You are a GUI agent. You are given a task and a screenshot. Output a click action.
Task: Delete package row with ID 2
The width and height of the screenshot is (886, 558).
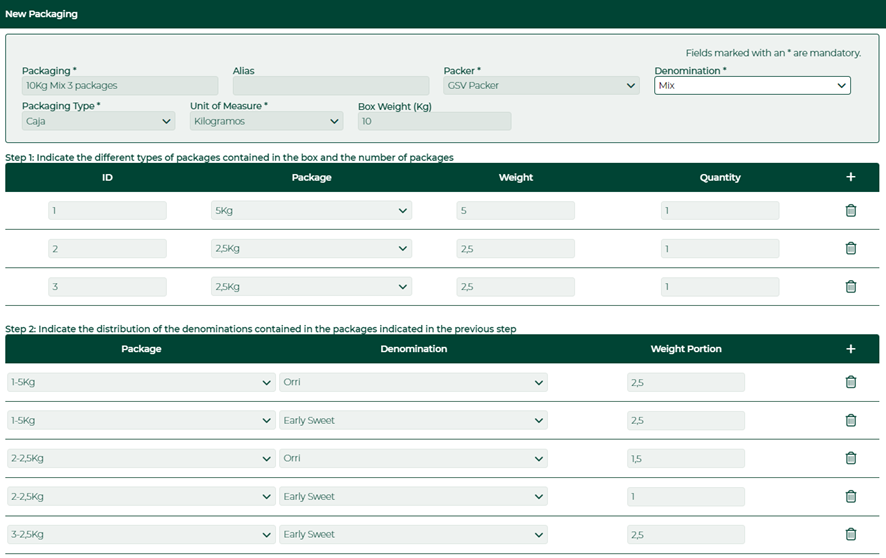pyautogui.click(x=850, y=249)
